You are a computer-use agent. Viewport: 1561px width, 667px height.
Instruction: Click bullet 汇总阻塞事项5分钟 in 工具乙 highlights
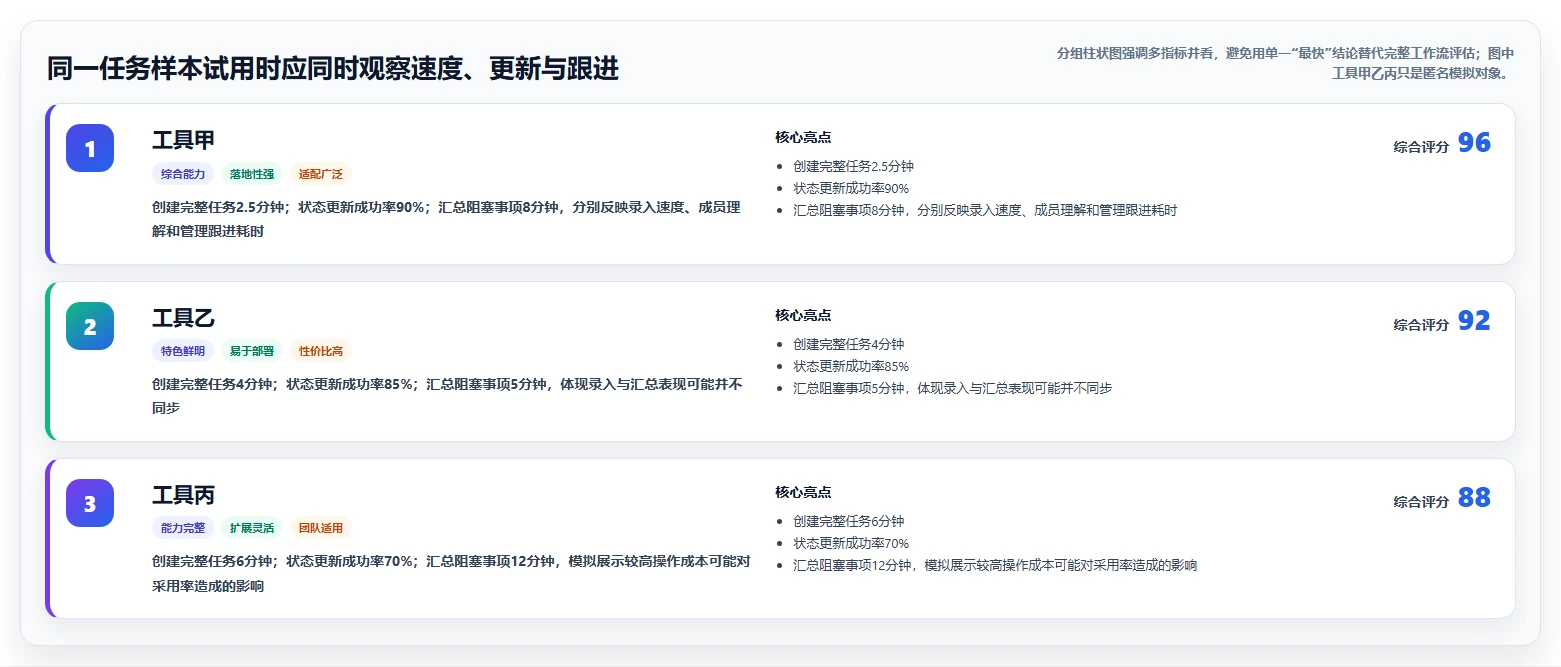(952, 388)
